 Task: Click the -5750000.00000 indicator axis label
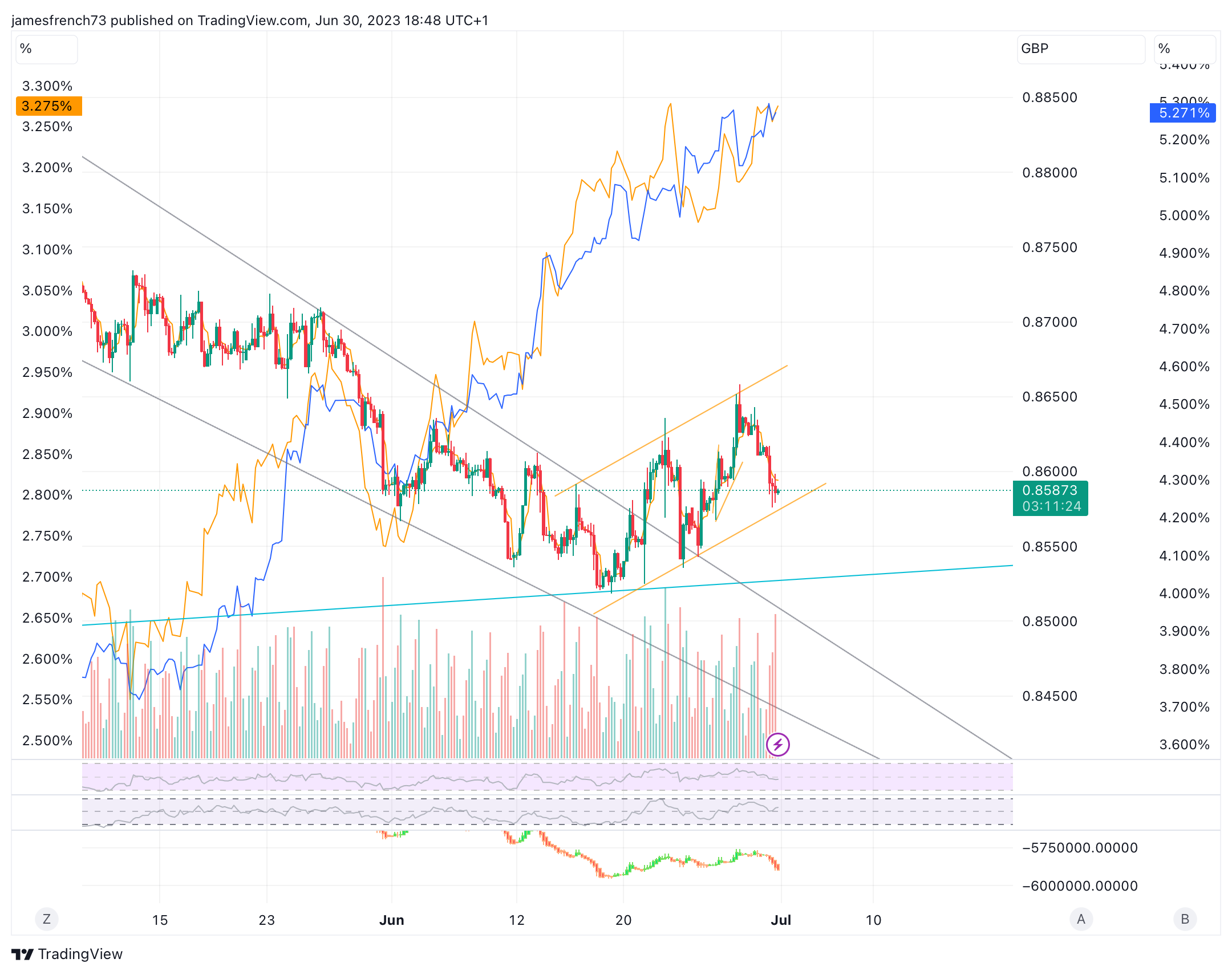coord(1080,848)
